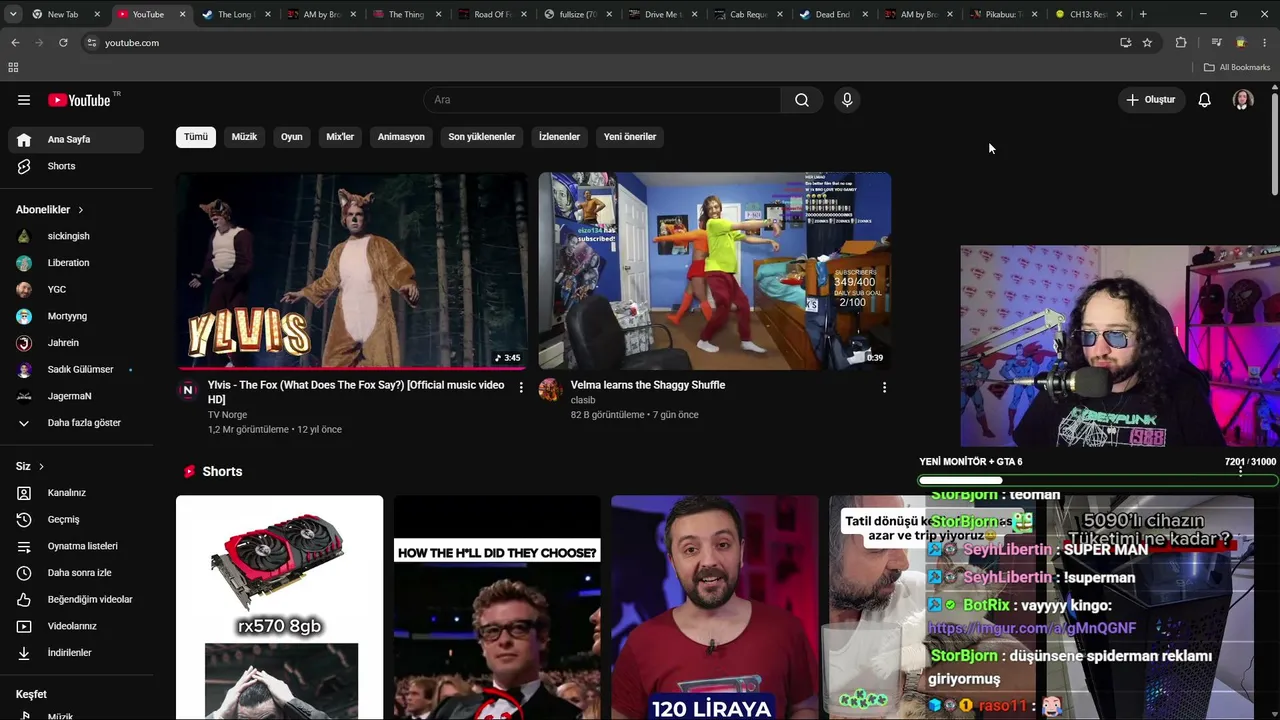Image resolution: width=1280 pixels, height=720 pixels.
Task: Click the browser address bar URL
Action: pos(132,43)
